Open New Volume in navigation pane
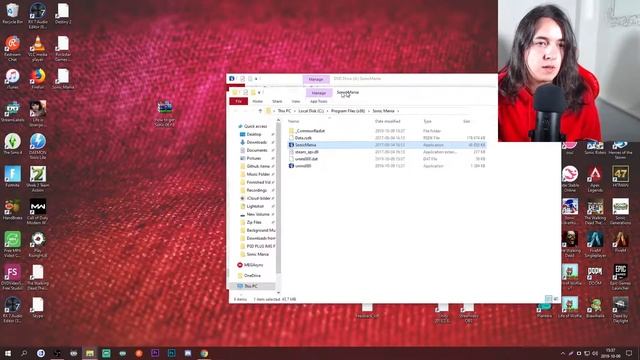The image size is (640, 360). tap(258, 214)
